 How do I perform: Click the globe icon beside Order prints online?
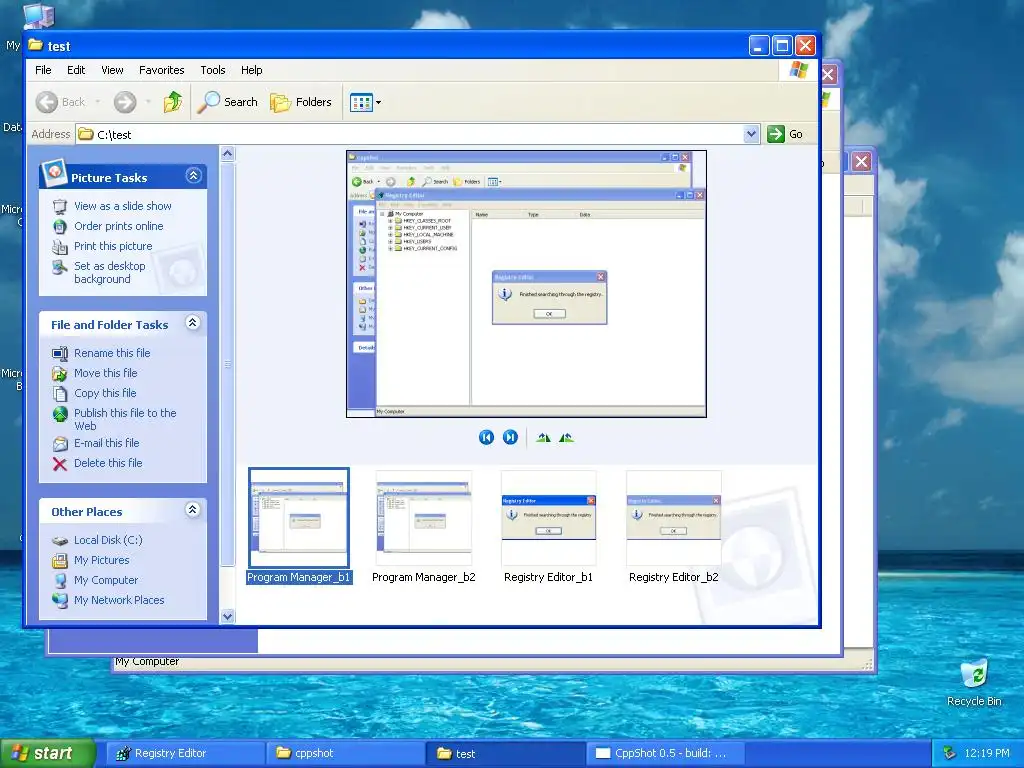(x=59, y=227)
